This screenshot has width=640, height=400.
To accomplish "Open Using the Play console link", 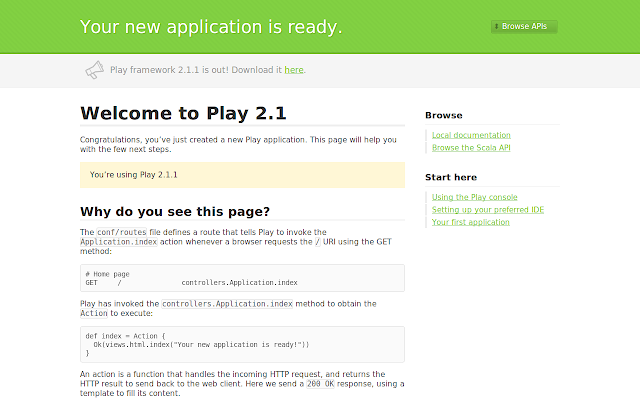I will [x=474, y=197].
